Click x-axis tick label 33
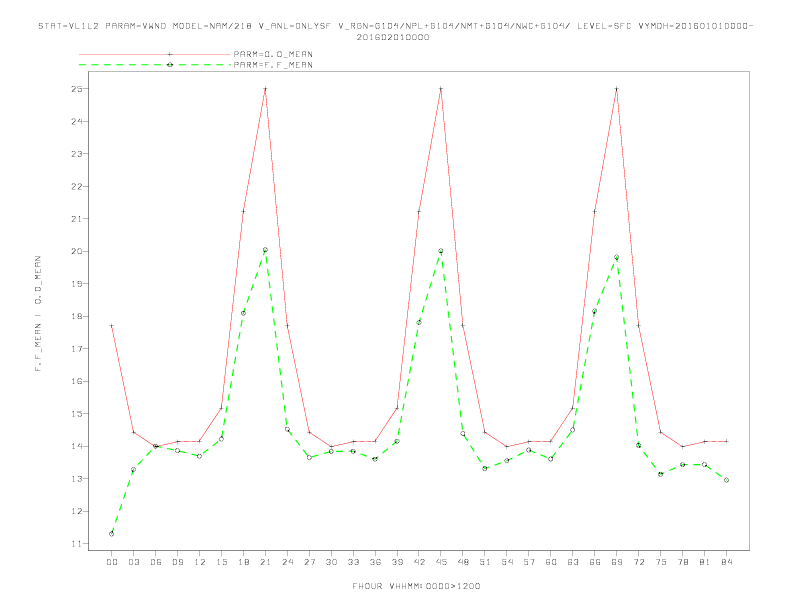Screen dimensions: 792x612 [x=353, y=562]
